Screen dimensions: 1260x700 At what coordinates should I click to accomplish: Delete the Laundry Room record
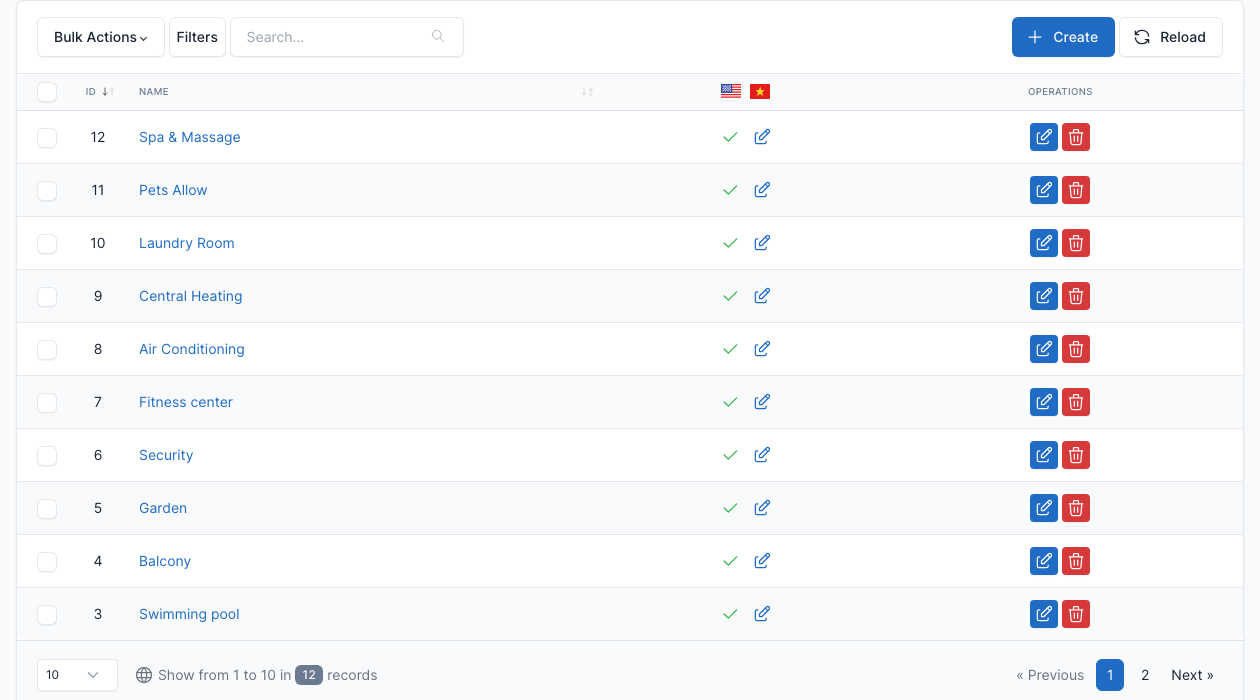pos(1076,243)
